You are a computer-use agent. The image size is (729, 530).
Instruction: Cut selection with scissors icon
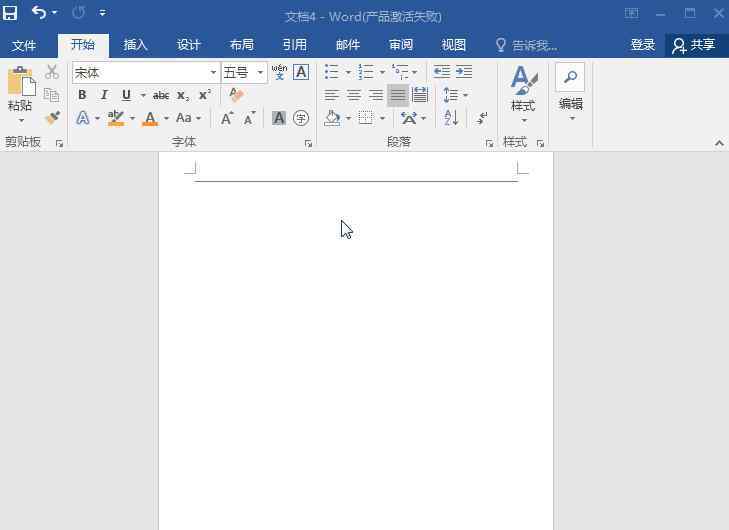tap(52, 72)
